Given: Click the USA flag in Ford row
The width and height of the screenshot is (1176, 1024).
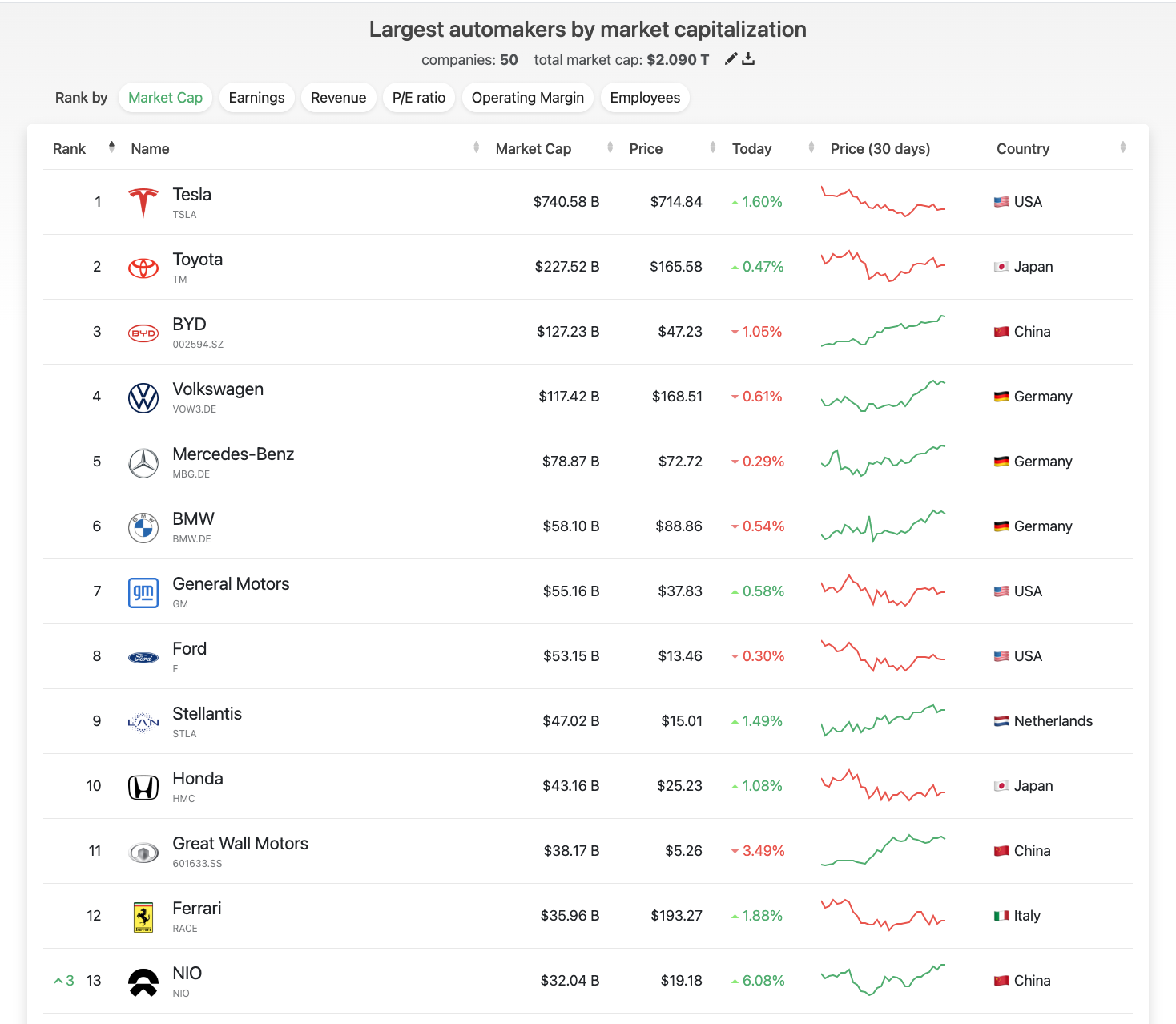Looking at the screenshot, I should pos(1001,656).
